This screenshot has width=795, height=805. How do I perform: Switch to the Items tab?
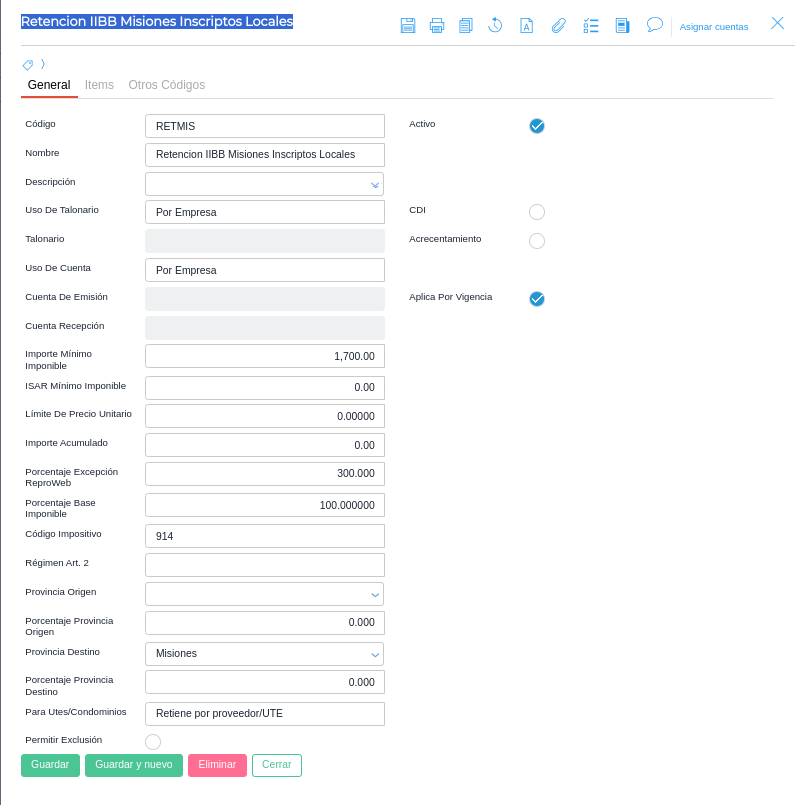99,85
